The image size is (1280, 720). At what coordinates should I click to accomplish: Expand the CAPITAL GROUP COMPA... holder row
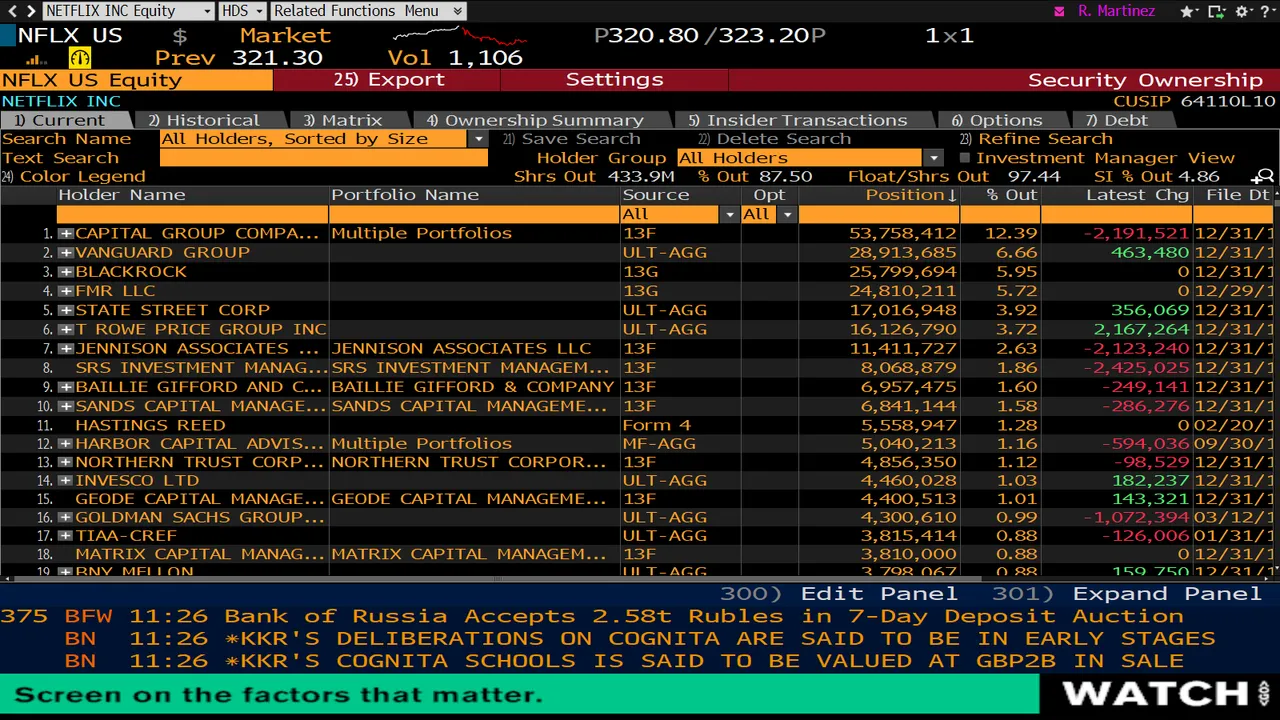66,233
